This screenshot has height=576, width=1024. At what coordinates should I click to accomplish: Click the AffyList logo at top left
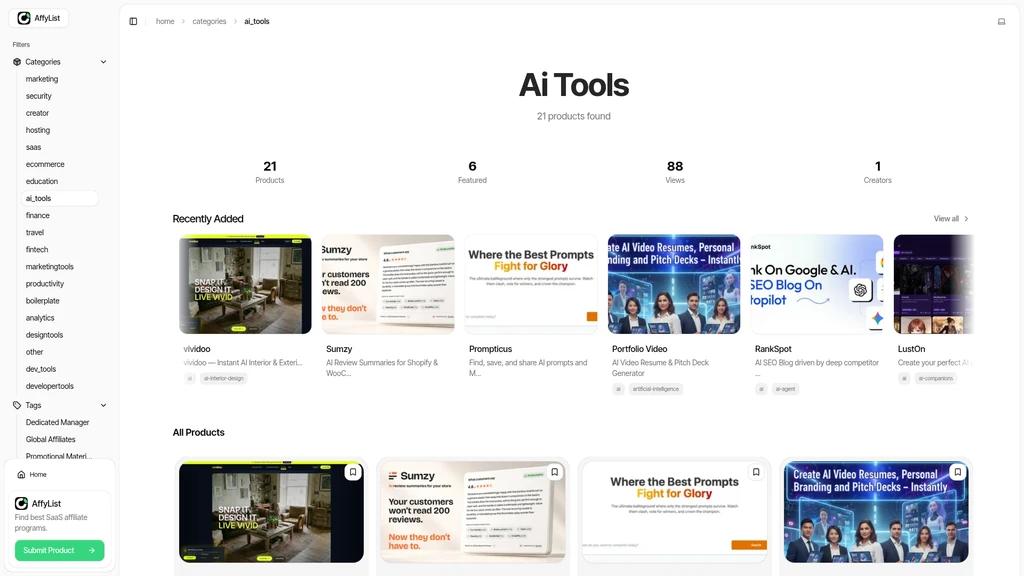pos(39,18)
